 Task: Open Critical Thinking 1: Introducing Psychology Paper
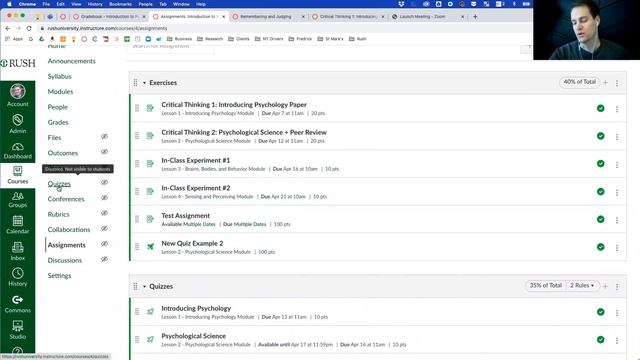(x=234, y=104)
